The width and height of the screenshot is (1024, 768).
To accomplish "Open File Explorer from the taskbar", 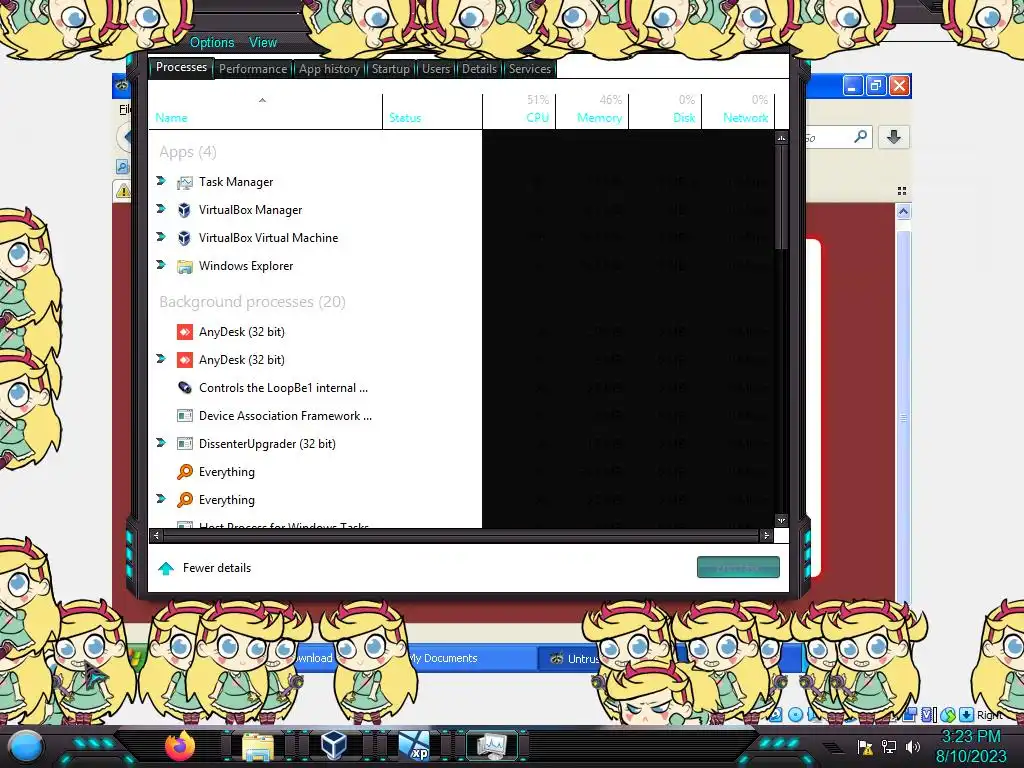I will click(x=258, y=746).
